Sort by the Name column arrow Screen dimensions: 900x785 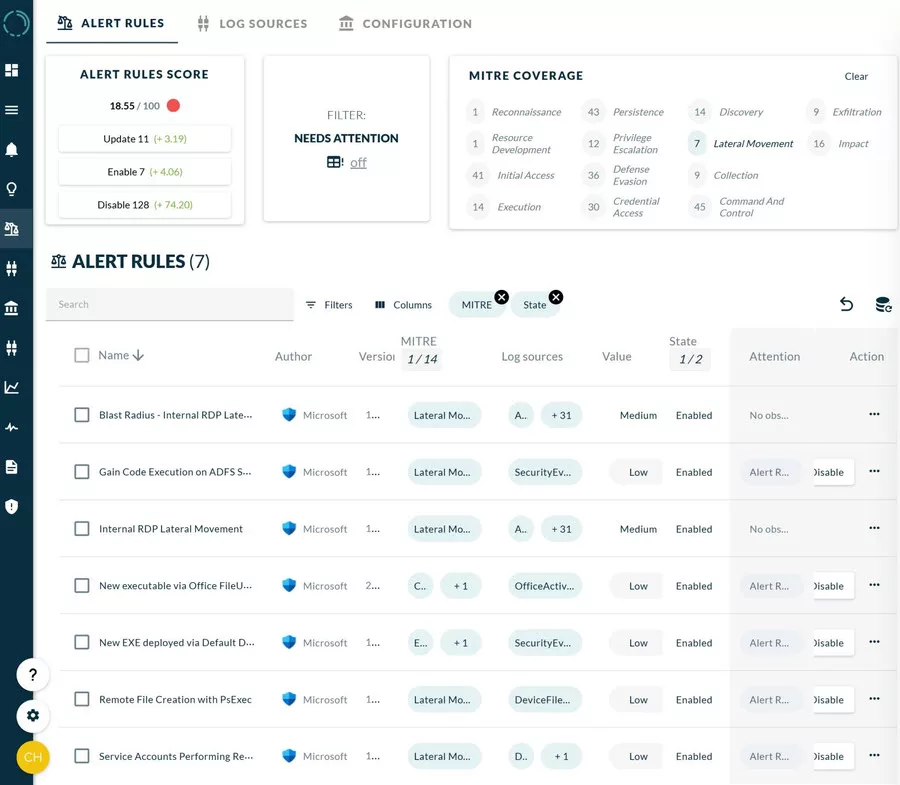coord(138,356)
